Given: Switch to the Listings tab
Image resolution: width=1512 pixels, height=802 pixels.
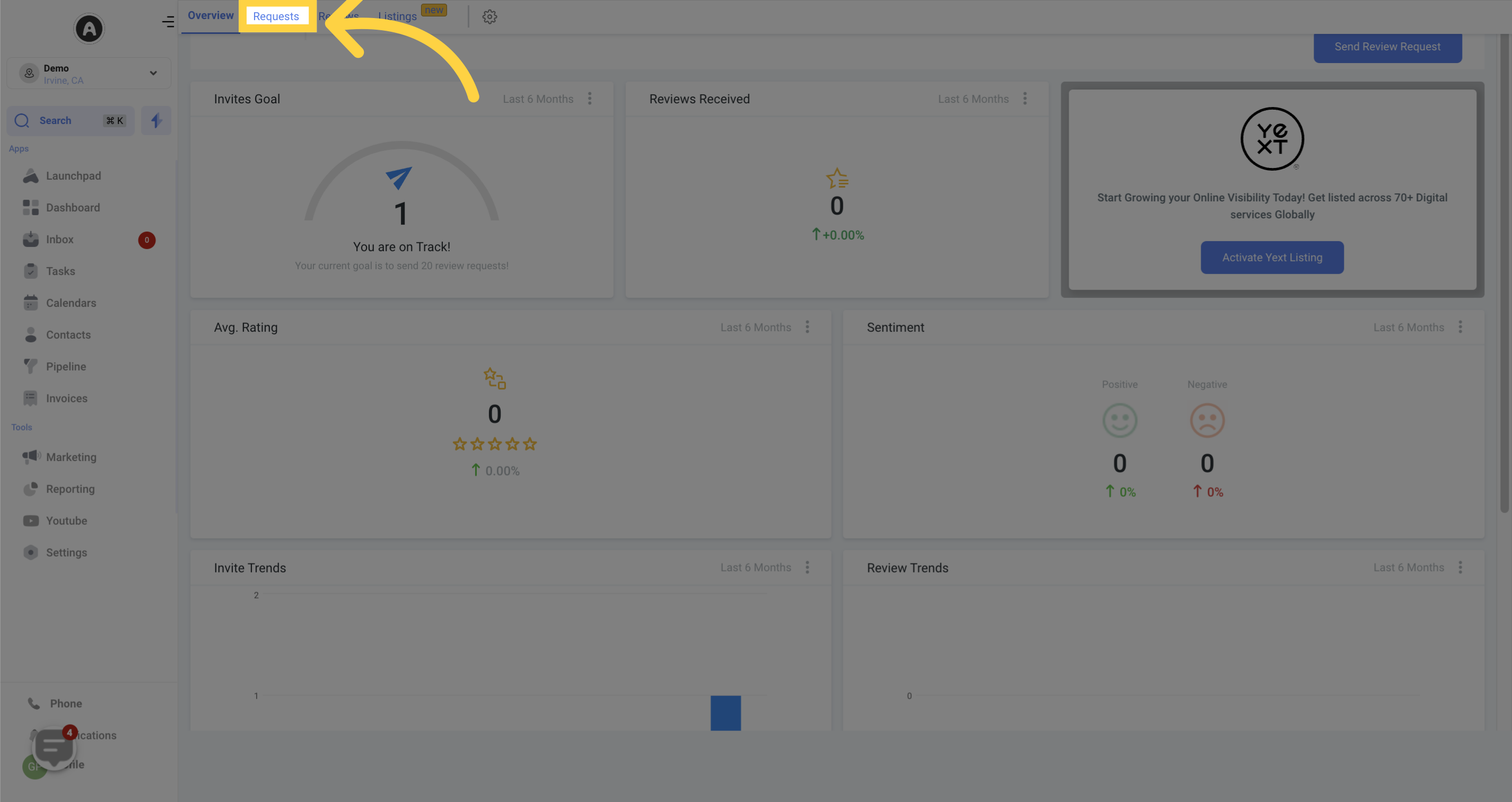Looking at the screenshot, I should click(x=397, y=16).
